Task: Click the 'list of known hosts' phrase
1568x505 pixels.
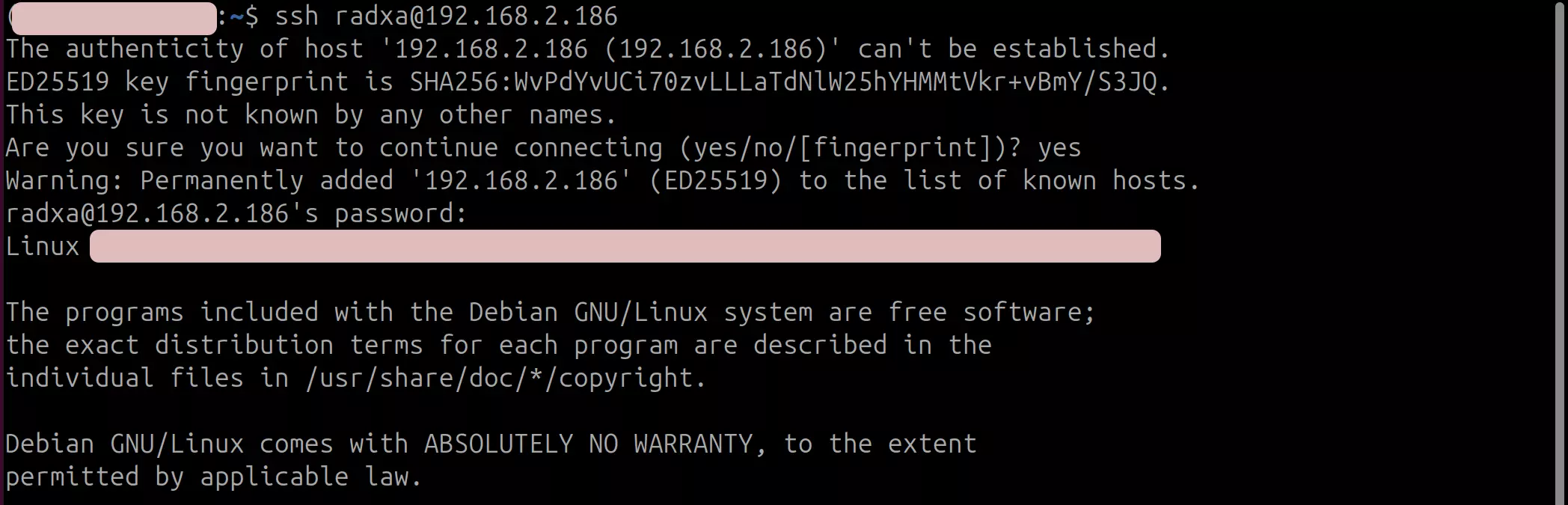Action: click(x=1044, y=180)
